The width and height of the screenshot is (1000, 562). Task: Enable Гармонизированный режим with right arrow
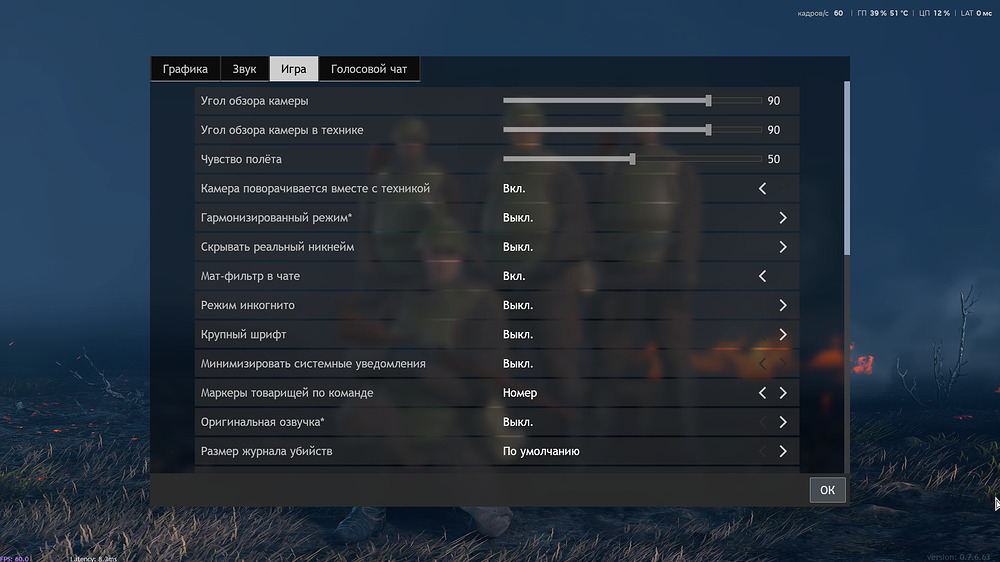click(783, 218)
